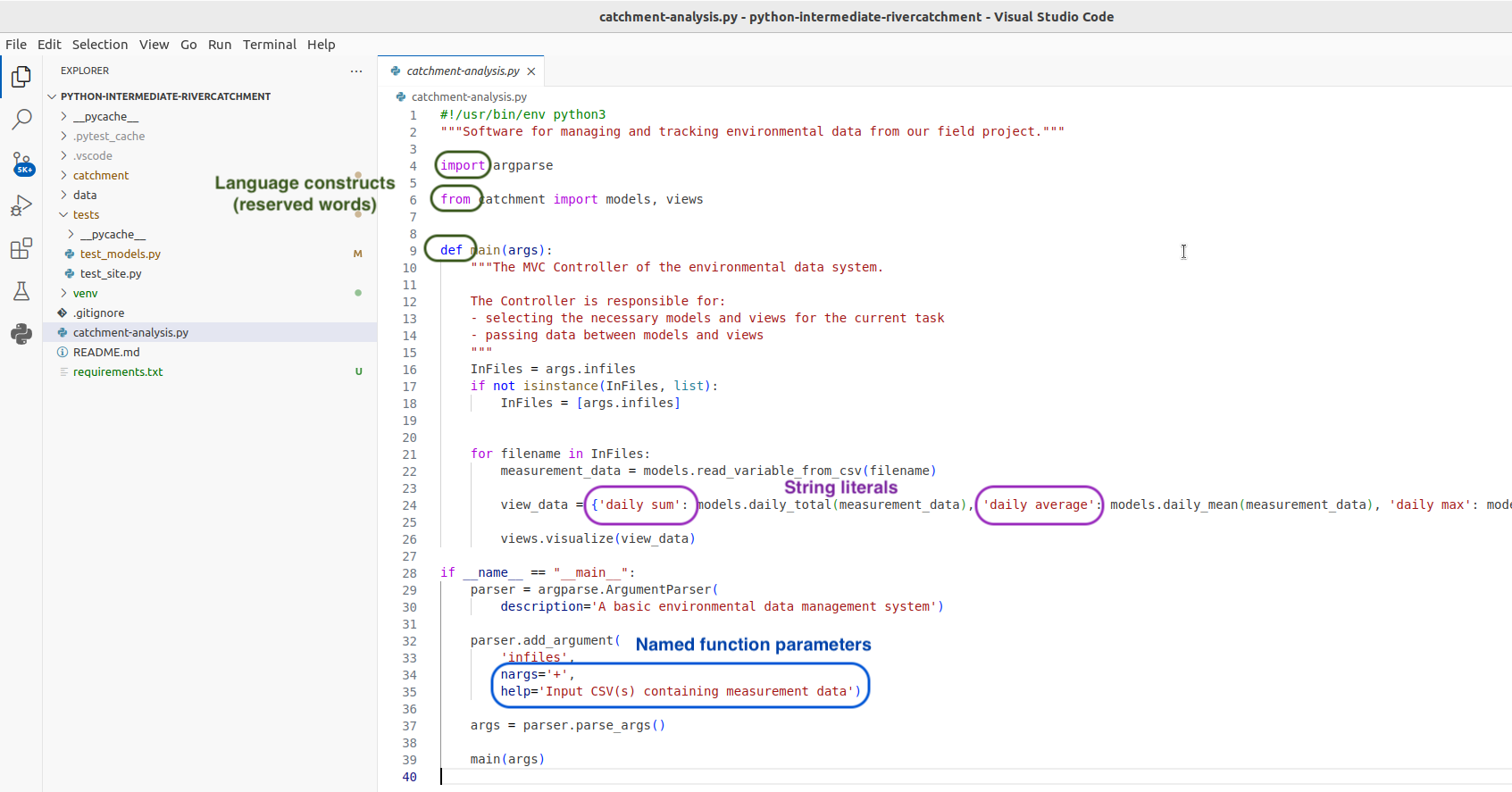Open the Edit menu
Screen dimensions: 1512x792
(49, 45)
